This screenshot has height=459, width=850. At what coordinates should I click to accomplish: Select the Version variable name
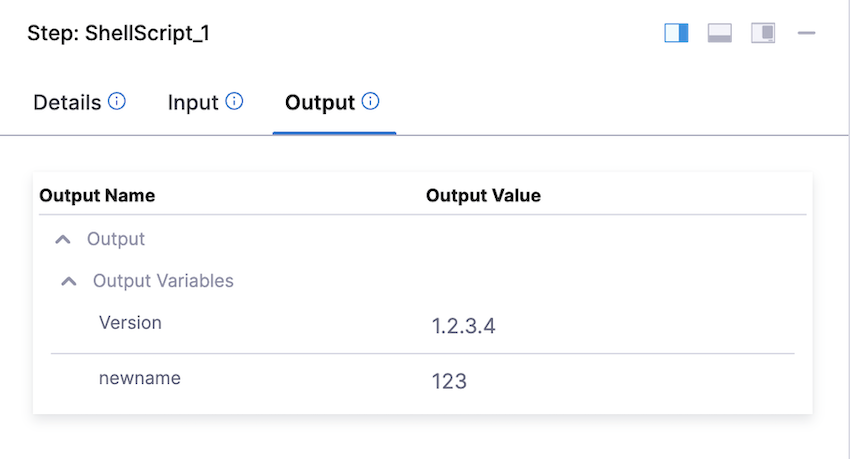[130, 323]
